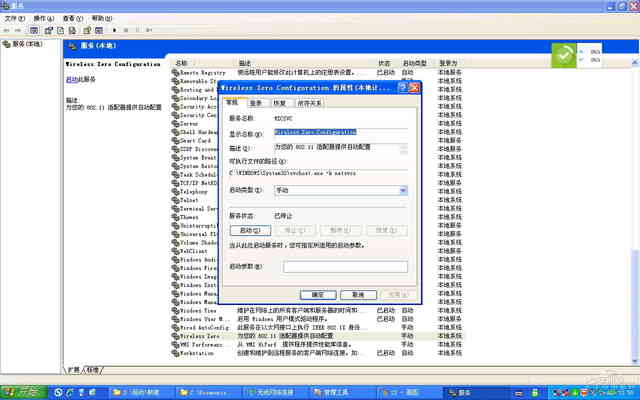Screen dimensions: 640x400
Task: Switch to the 登录 tab in the dialog
Action: (256, 103)
